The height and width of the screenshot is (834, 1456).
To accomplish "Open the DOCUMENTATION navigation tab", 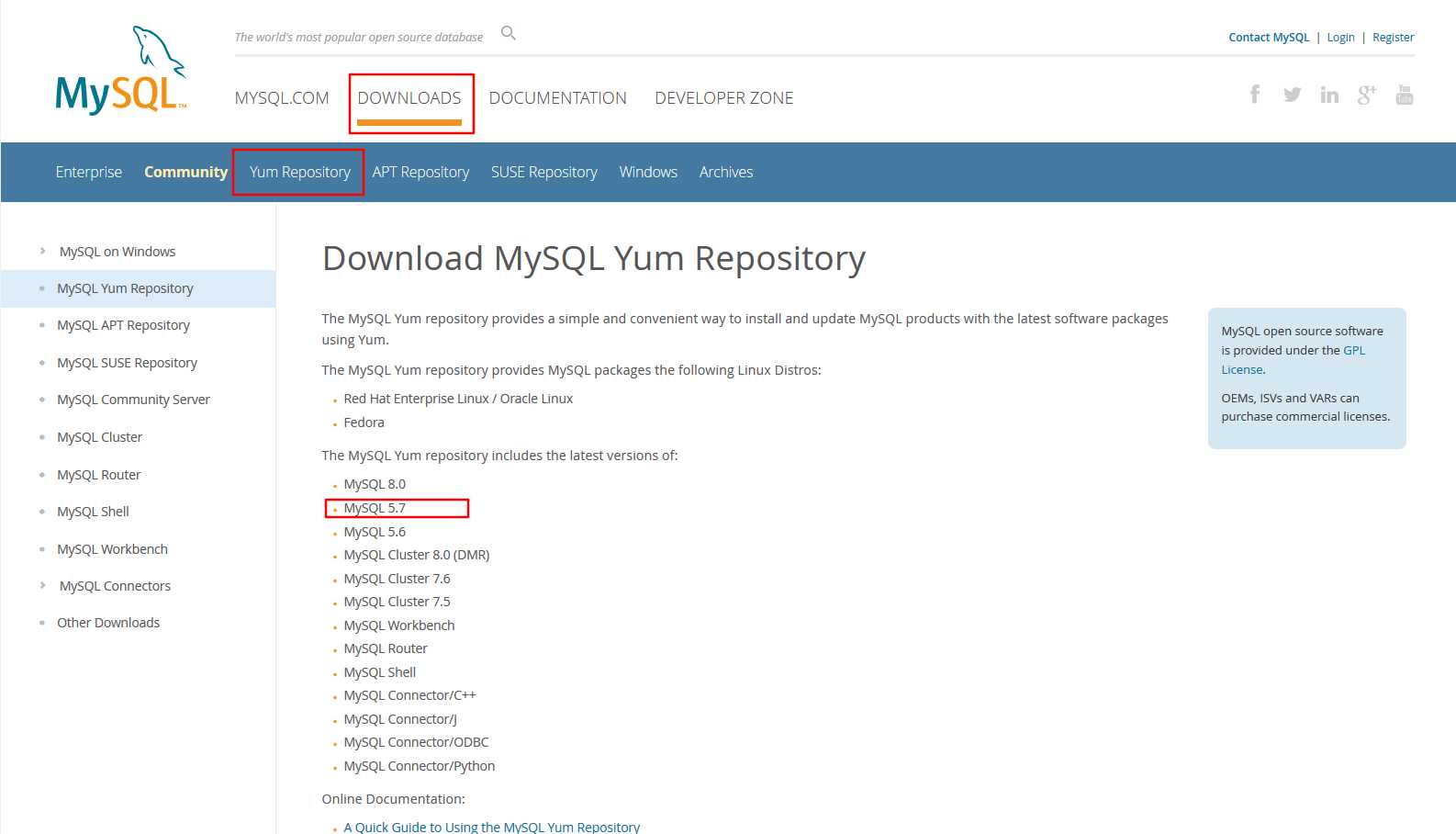I will [558, 98].
